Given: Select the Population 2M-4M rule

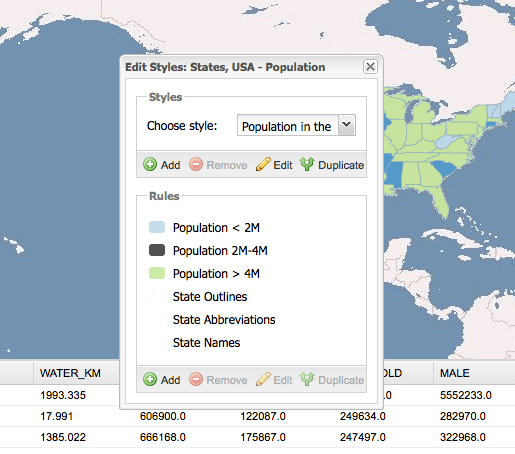Looking at the screenshot, I should (x=220, y=251).
